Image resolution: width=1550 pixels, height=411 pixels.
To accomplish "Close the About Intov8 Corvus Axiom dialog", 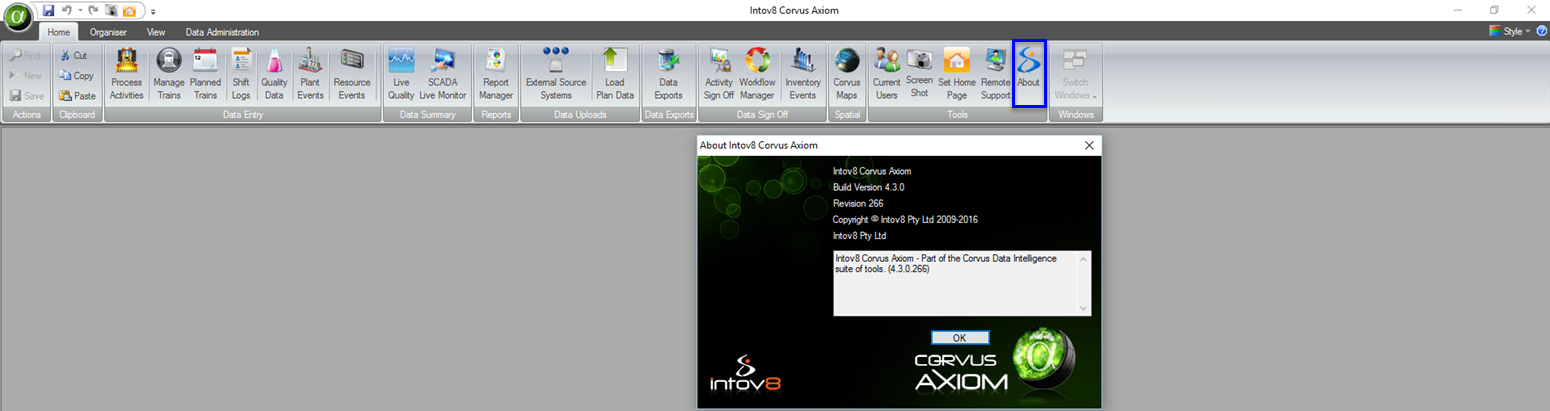I will coord(1089,145).
